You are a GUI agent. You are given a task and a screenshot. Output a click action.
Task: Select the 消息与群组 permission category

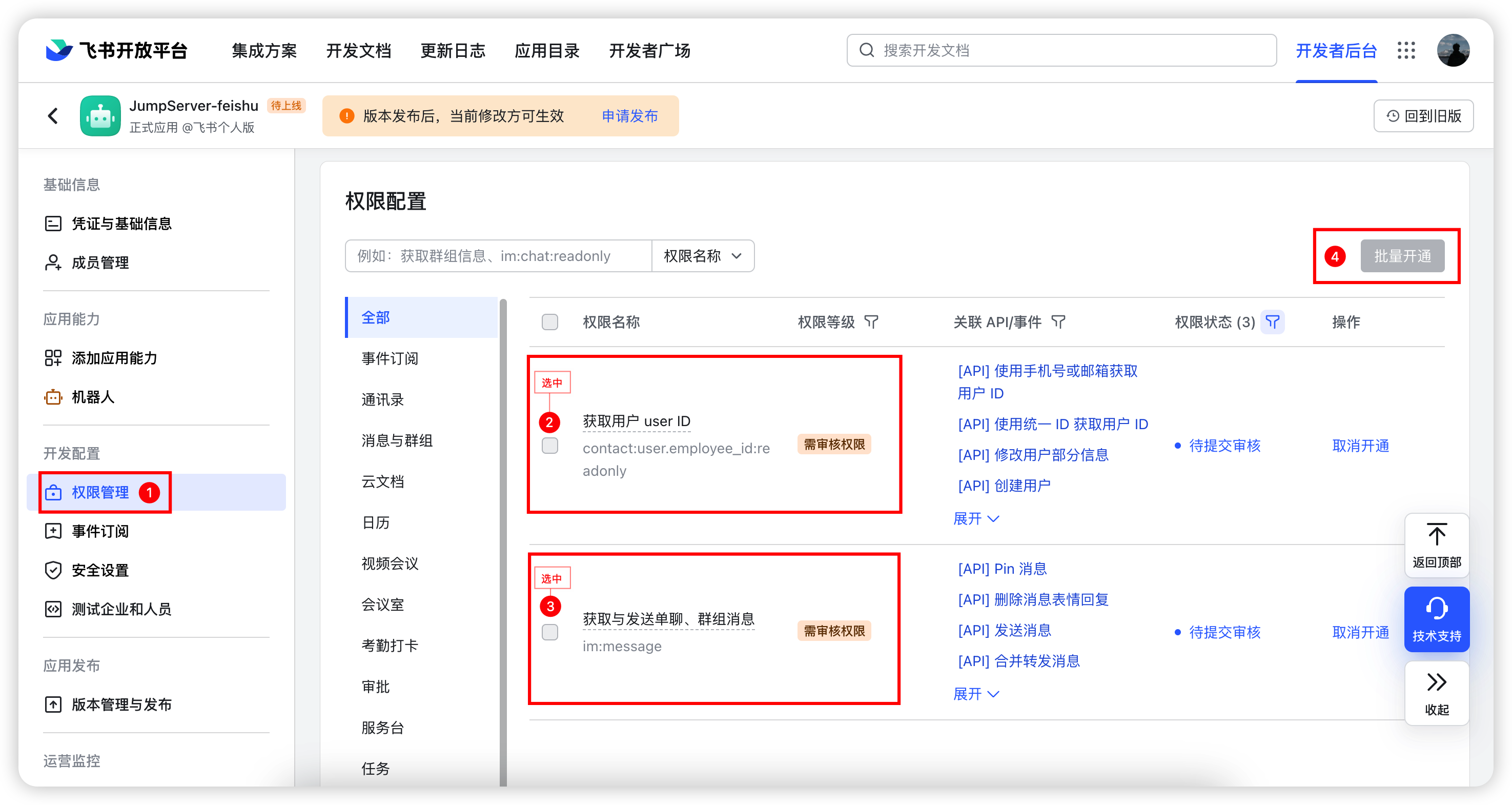397,440
